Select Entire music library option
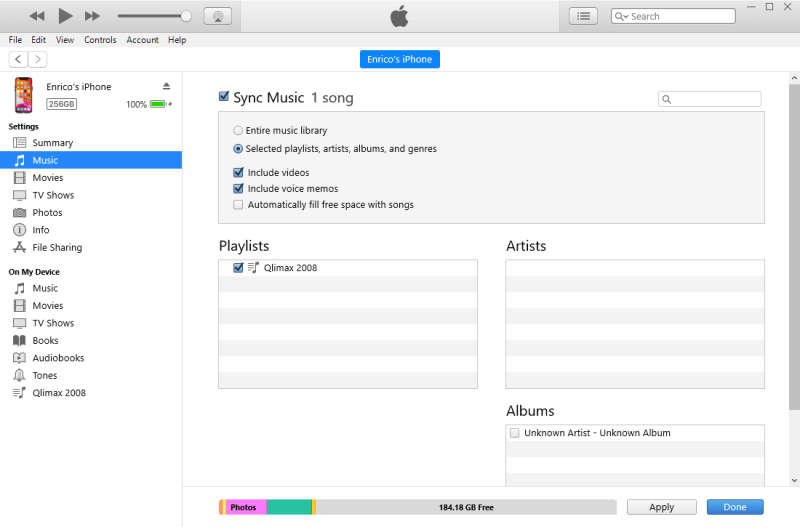The height and width of the screenshot is (527, 800). coord(238,131)
